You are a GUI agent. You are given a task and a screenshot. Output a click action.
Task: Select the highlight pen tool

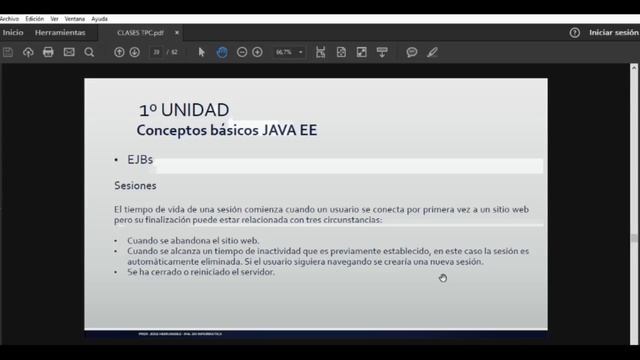coord(432,52)
